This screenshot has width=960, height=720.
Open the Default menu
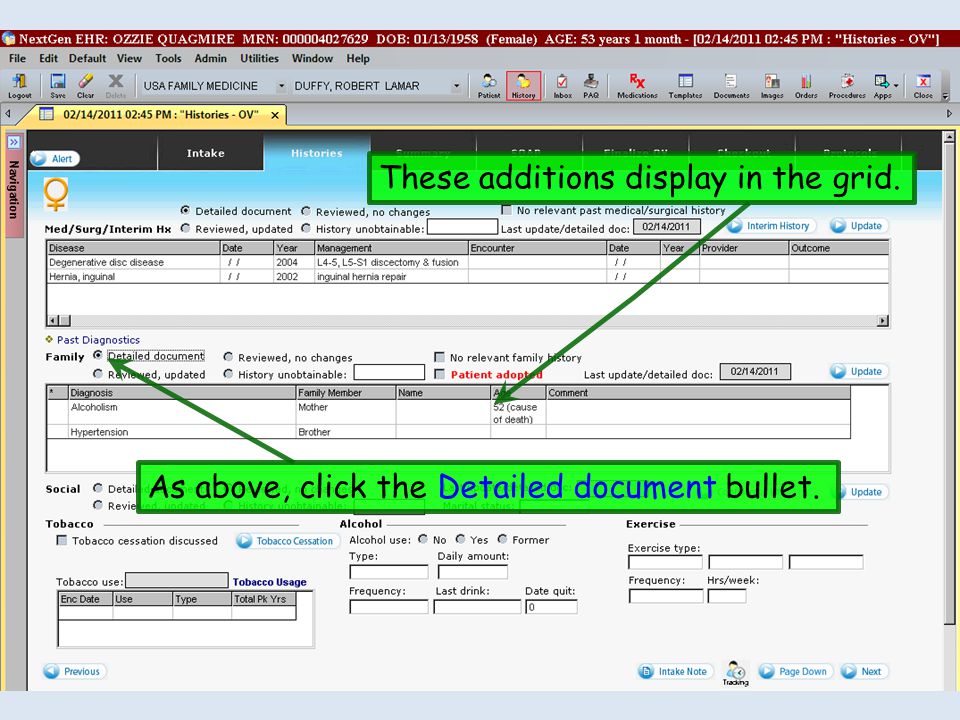(87, 58)
